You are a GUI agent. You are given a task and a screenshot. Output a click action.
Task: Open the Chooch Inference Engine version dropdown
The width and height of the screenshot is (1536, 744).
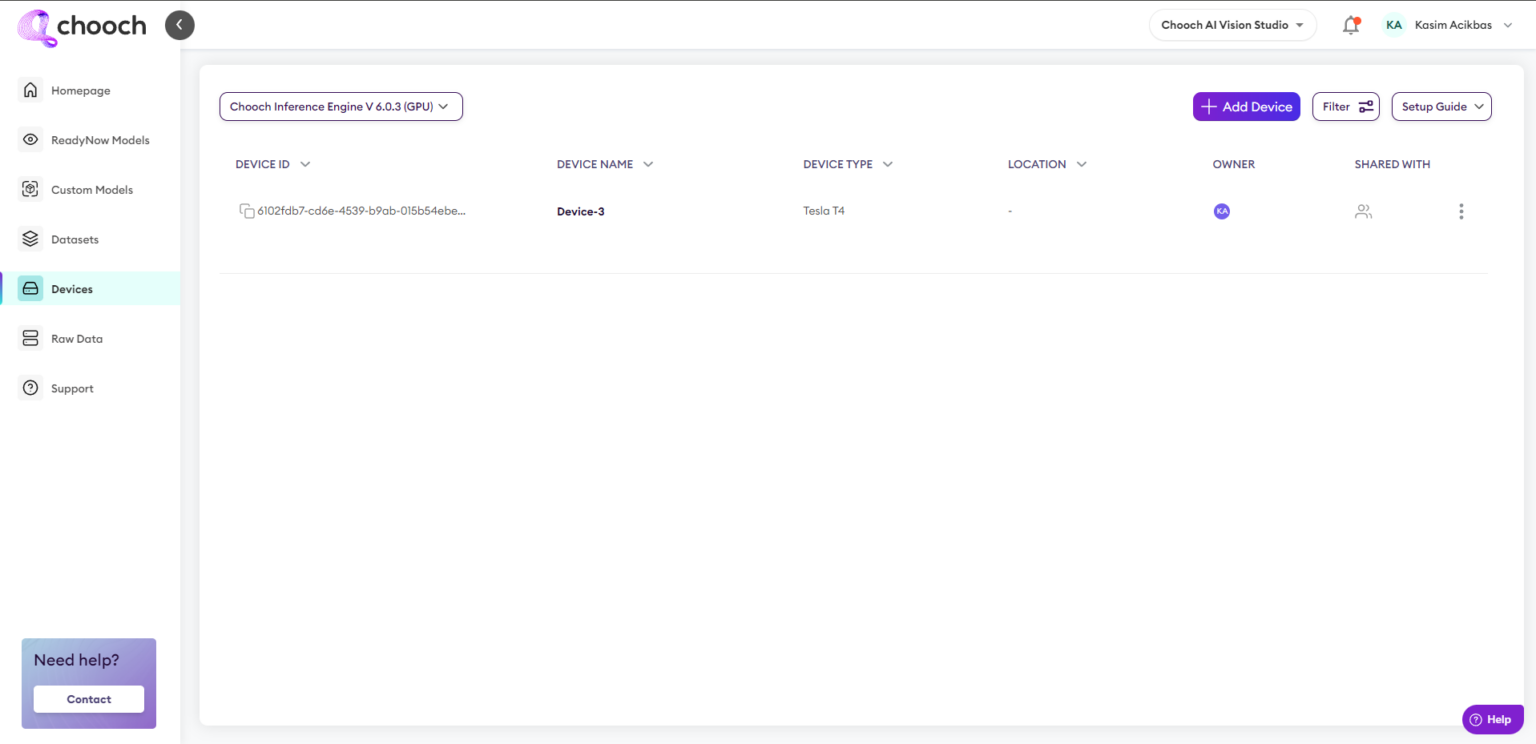pyautogui.click(x=341, y=107)
